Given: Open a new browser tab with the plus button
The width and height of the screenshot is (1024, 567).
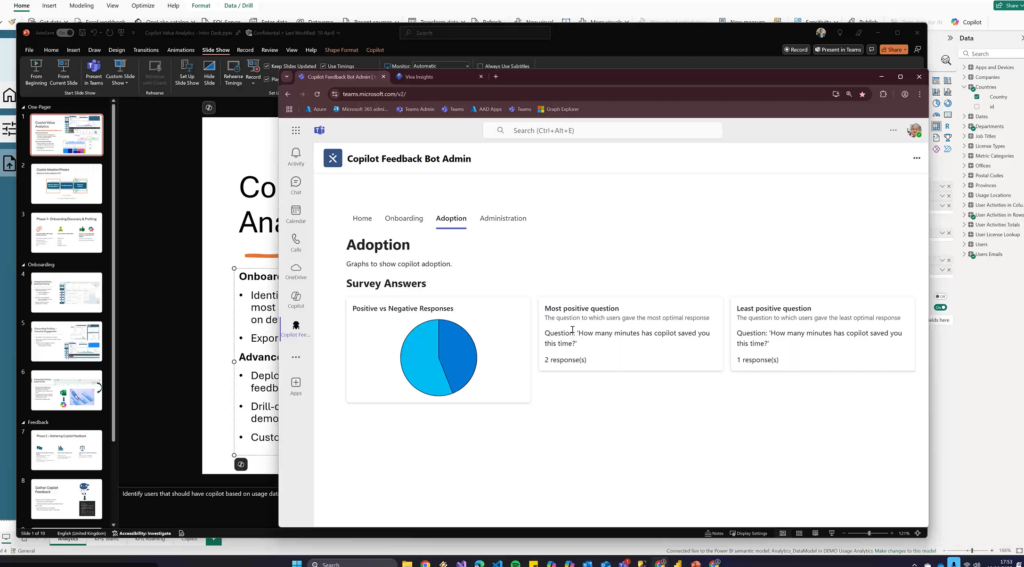Looking at the screenshot, I should [x=496, y=76].
